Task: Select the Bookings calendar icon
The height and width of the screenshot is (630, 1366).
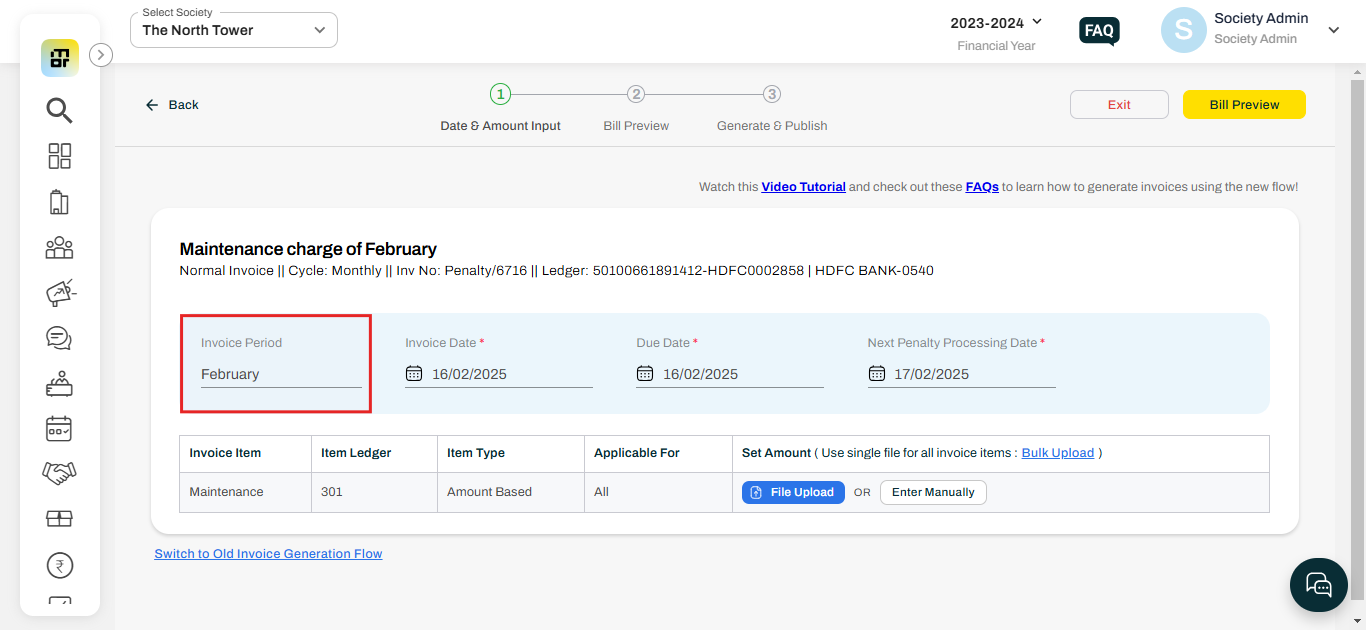Action: pyautogui.click(x=59, y=428)
